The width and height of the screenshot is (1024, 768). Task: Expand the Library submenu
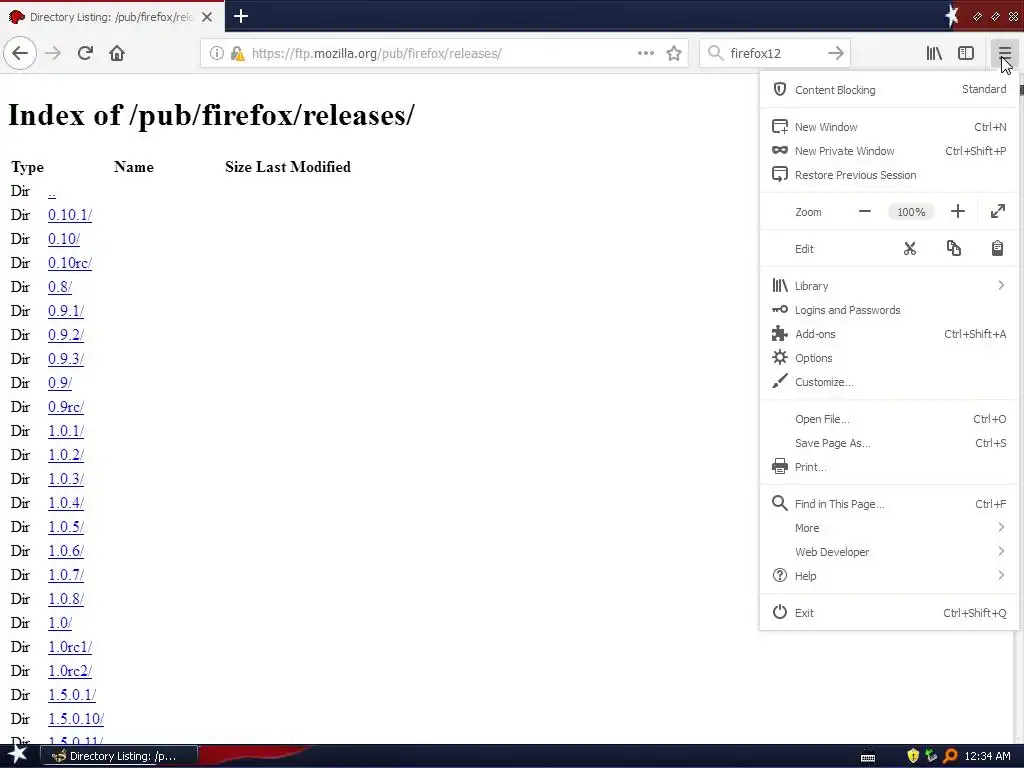click(889, 285)
